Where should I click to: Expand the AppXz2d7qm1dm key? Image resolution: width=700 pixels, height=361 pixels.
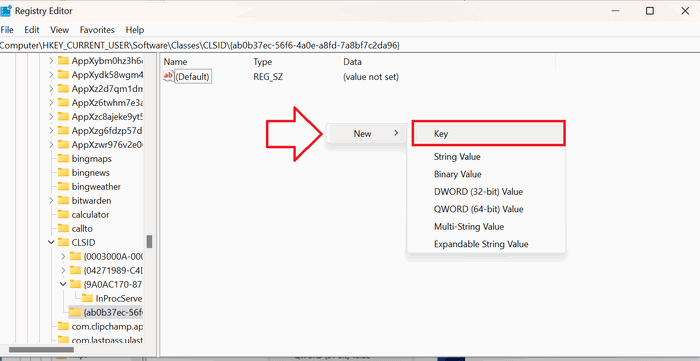click(50, 89)
